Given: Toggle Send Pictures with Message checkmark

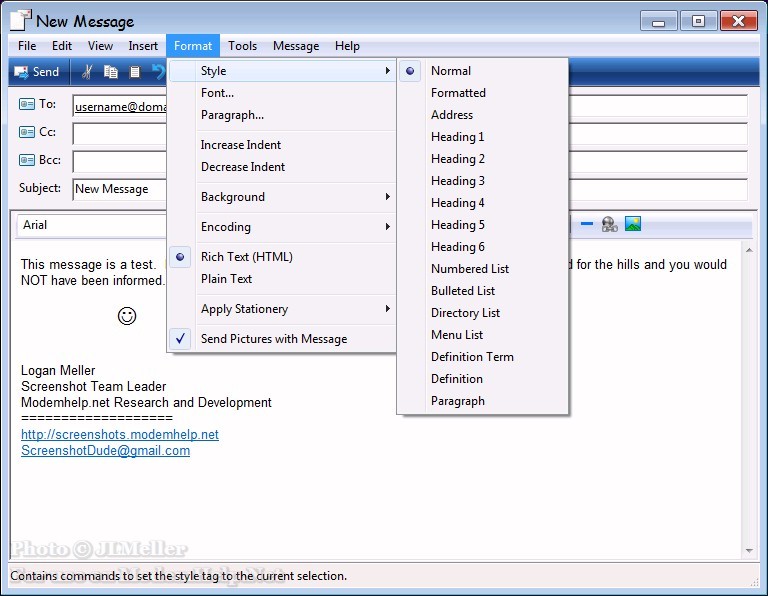Looking at the screenshot, I should [x=273, y=339].
